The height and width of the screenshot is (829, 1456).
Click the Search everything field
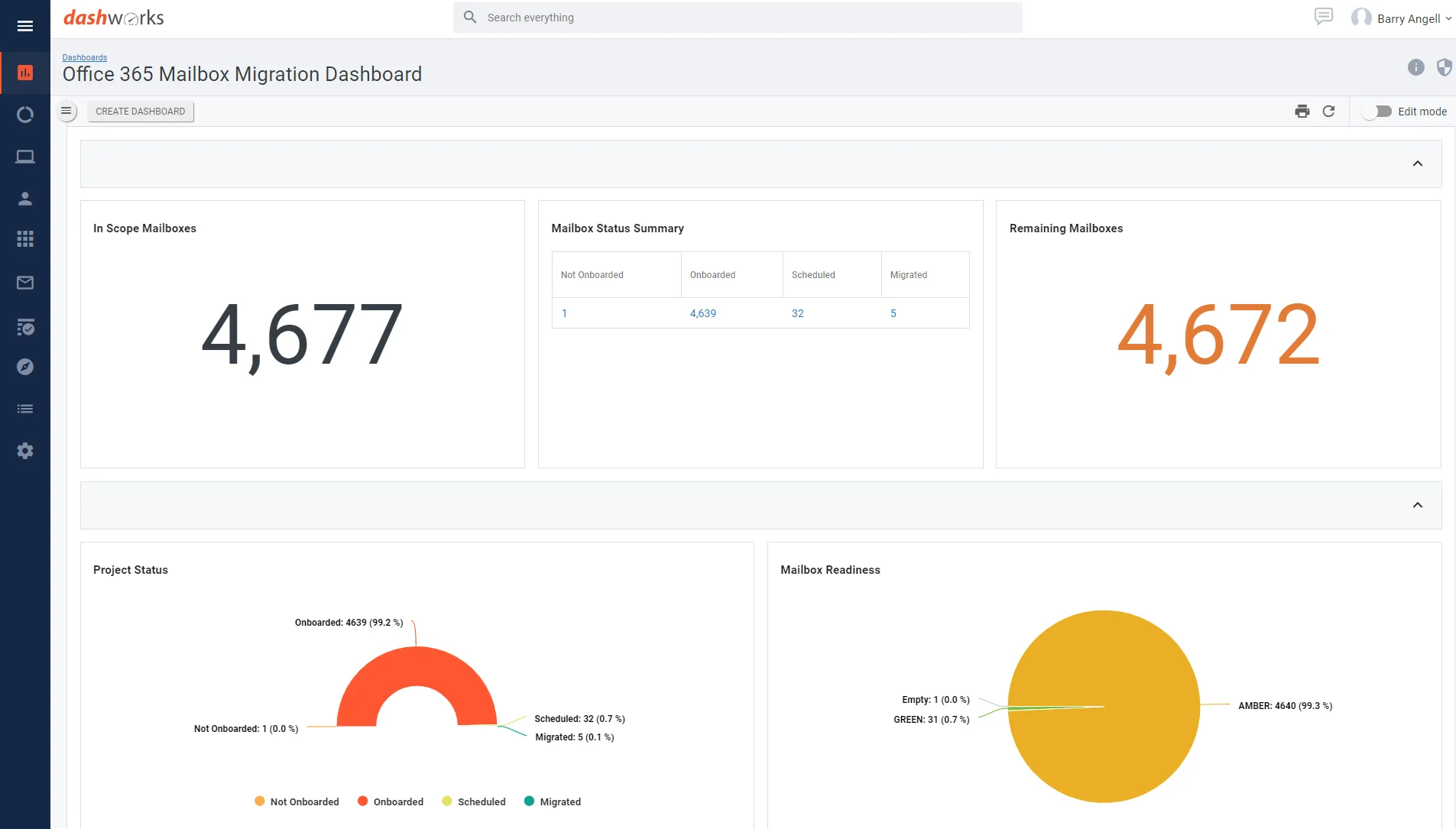tap(738, 18)
